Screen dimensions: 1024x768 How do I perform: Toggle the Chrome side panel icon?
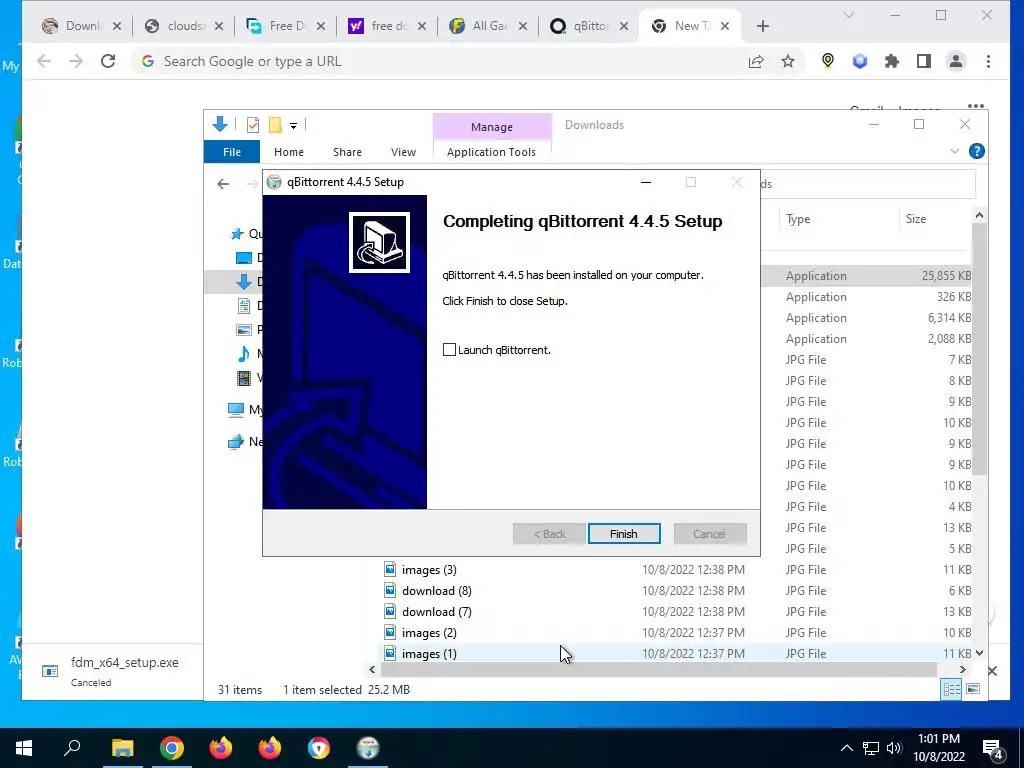pos(923,61)
